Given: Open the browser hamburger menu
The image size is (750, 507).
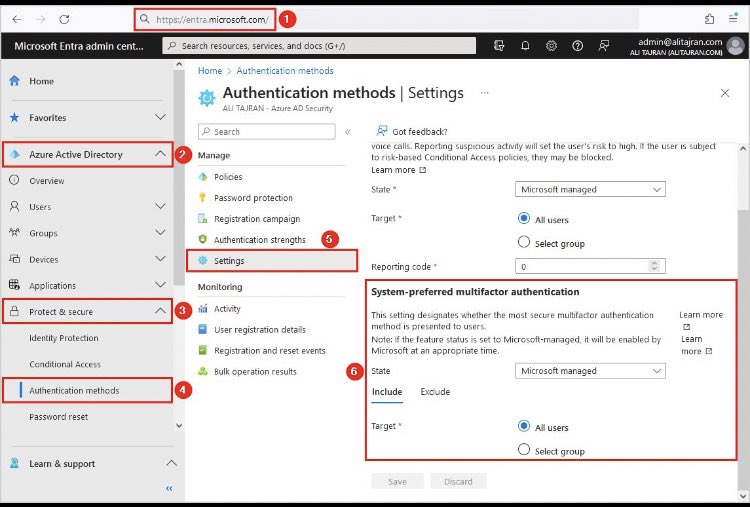Looking at the screenshot, I should tap(733, 19).
